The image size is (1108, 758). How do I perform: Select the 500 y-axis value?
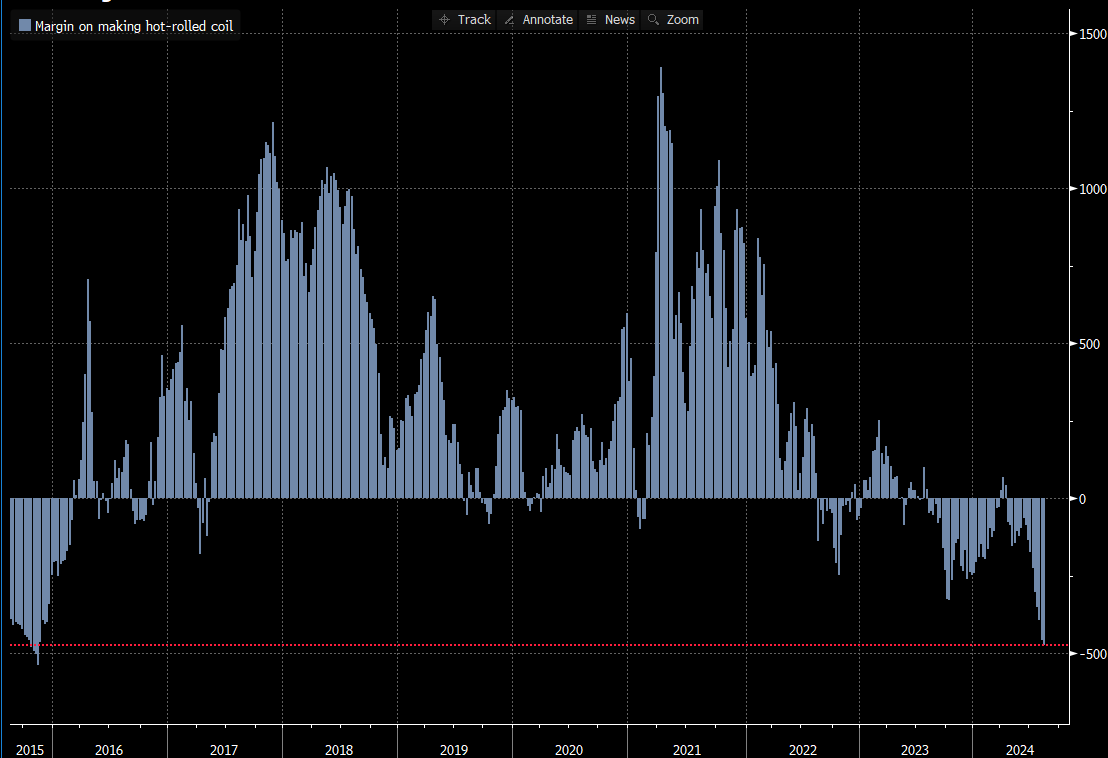[1090, 344]
